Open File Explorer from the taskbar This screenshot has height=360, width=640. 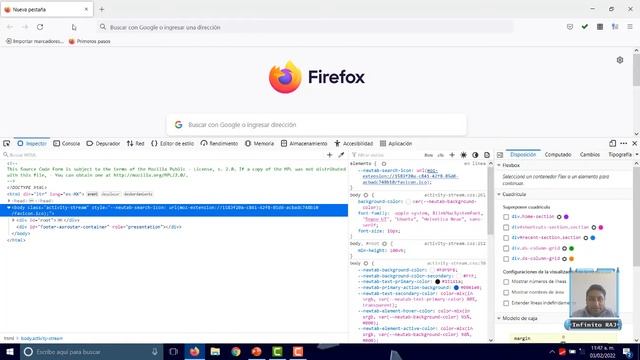[215, 351]
